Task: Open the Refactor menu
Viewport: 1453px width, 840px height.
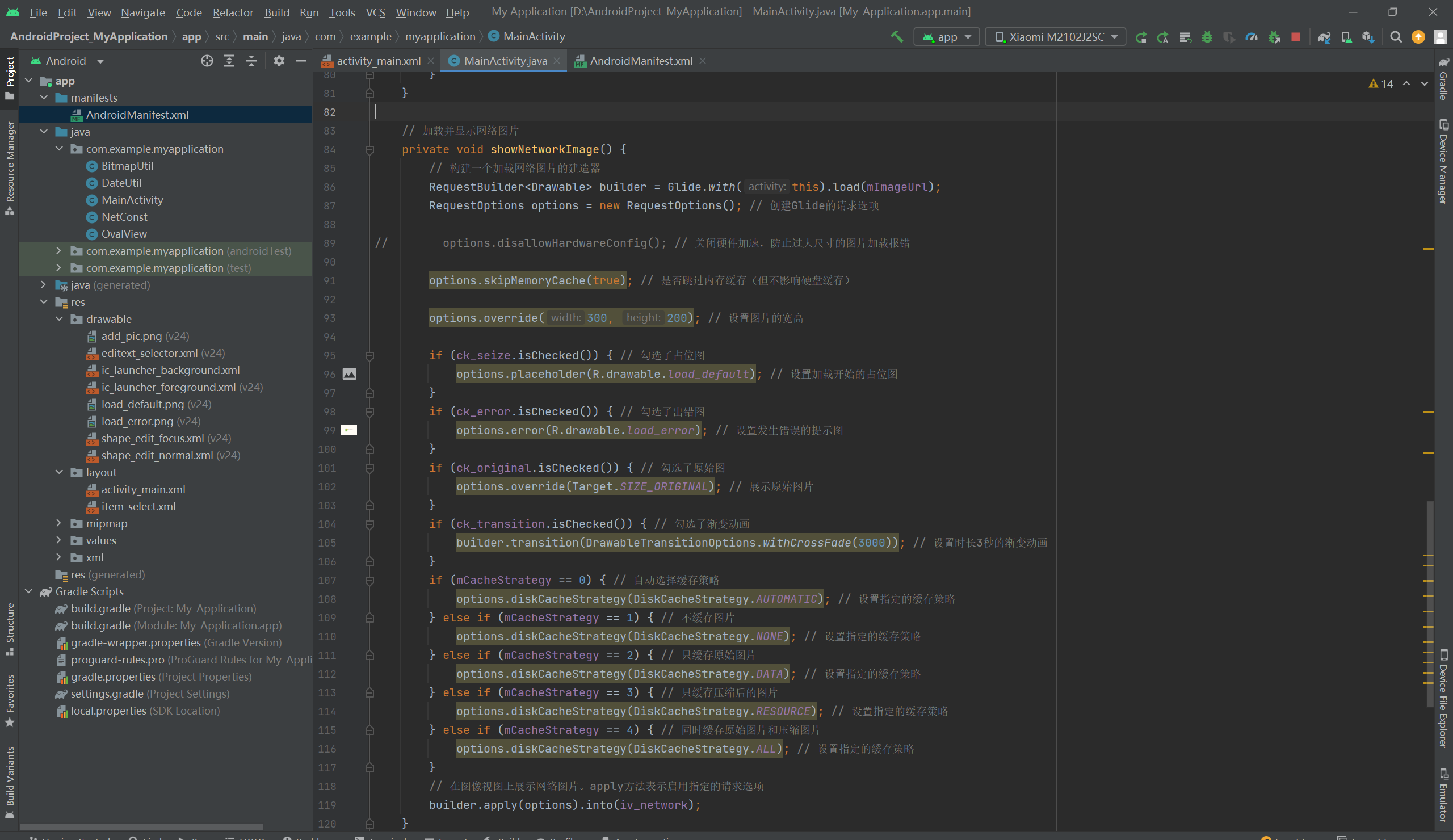Action: point(232,12)
